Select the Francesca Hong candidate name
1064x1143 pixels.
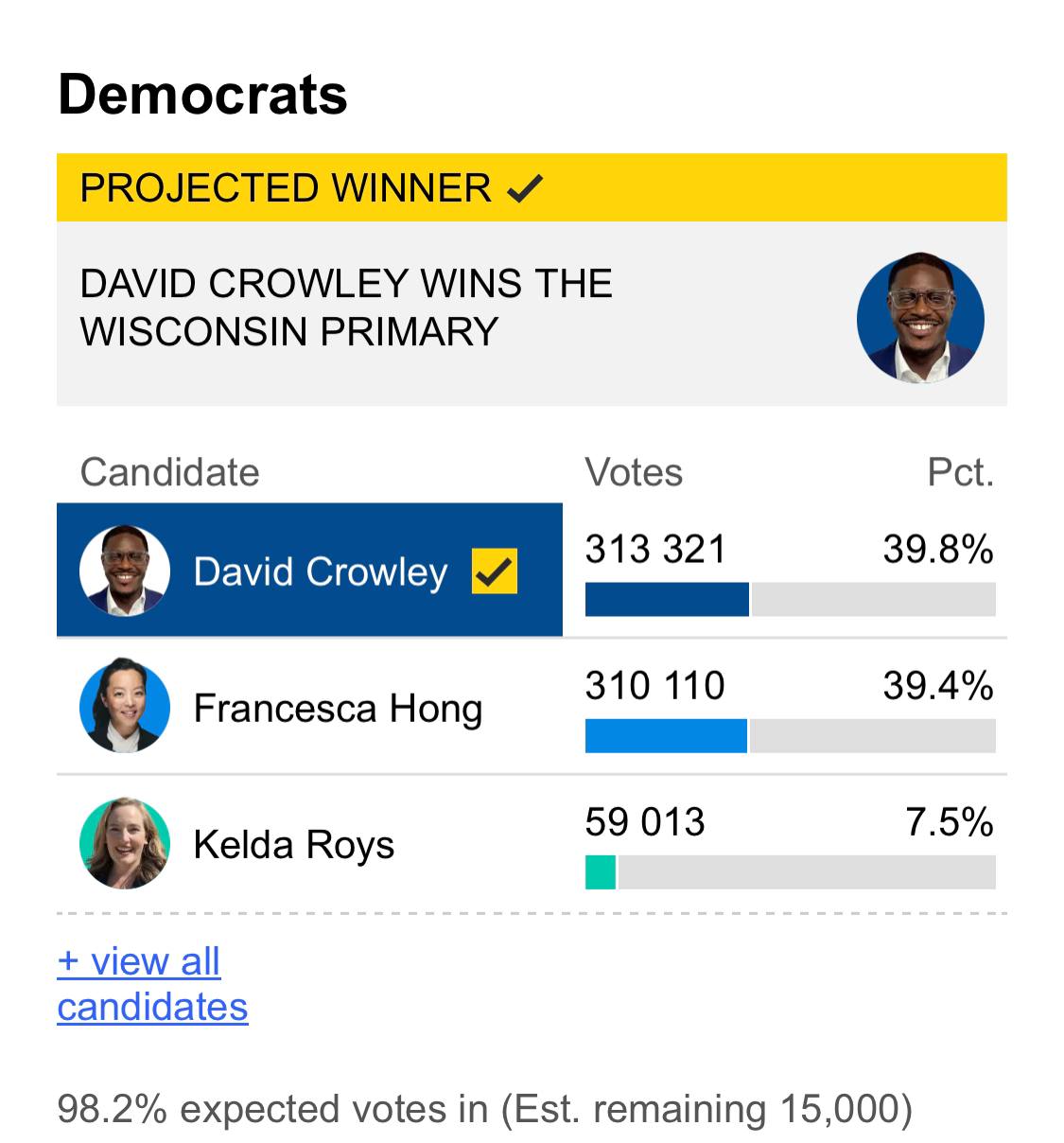point(338,708)
